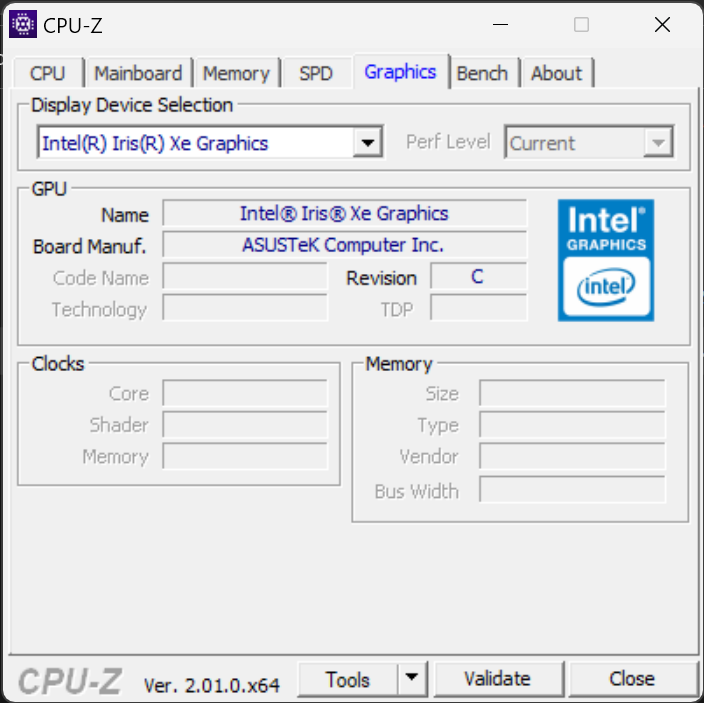Click the Memory Type field
Screen dimensions: 704x703
(x=572, y=424)
